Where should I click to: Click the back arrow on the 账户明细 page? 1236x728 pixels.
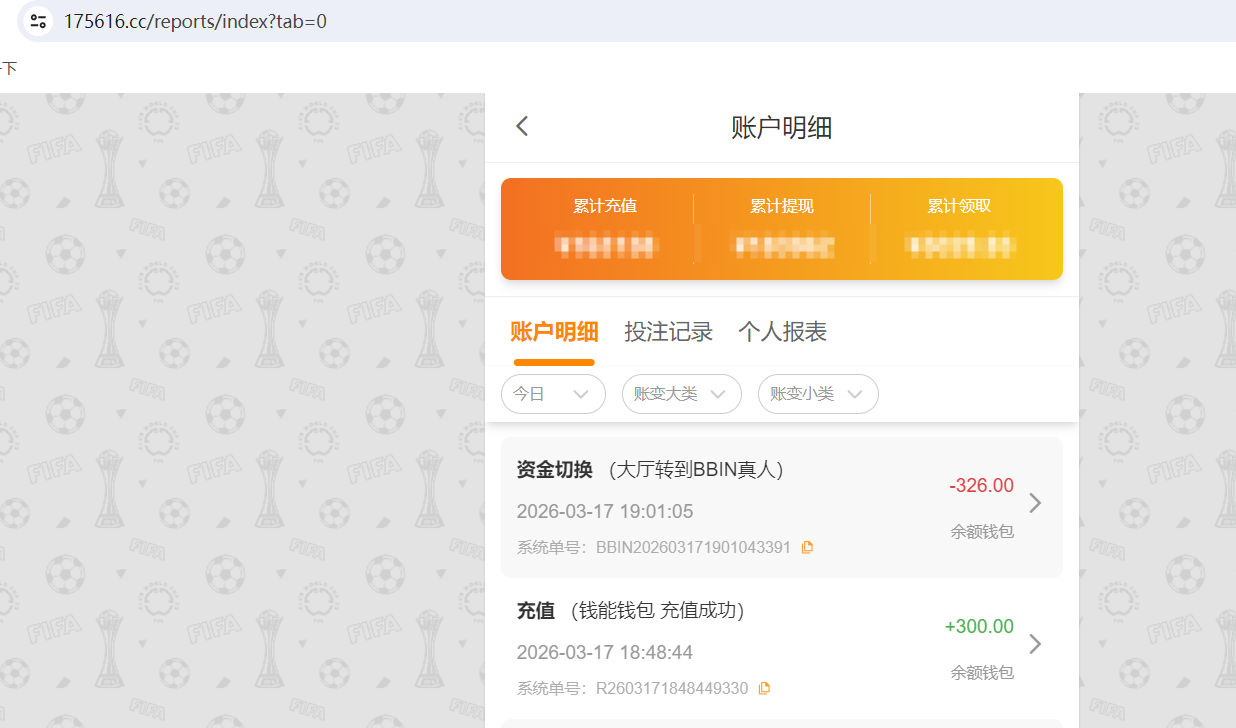pos(521,125)
